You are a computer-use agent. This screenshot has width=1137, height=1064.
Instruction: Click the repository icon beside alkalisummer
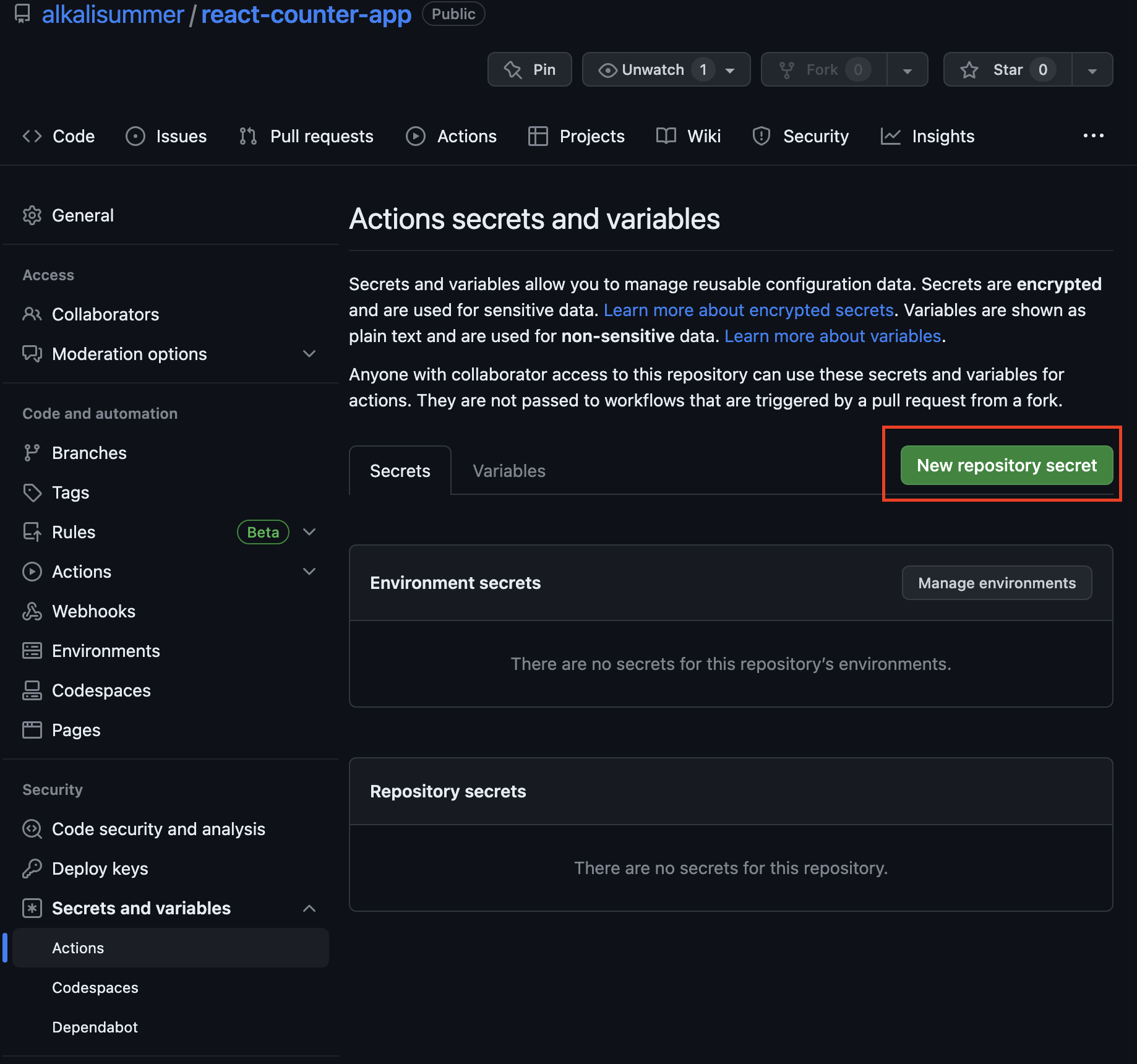coord(22,14)
